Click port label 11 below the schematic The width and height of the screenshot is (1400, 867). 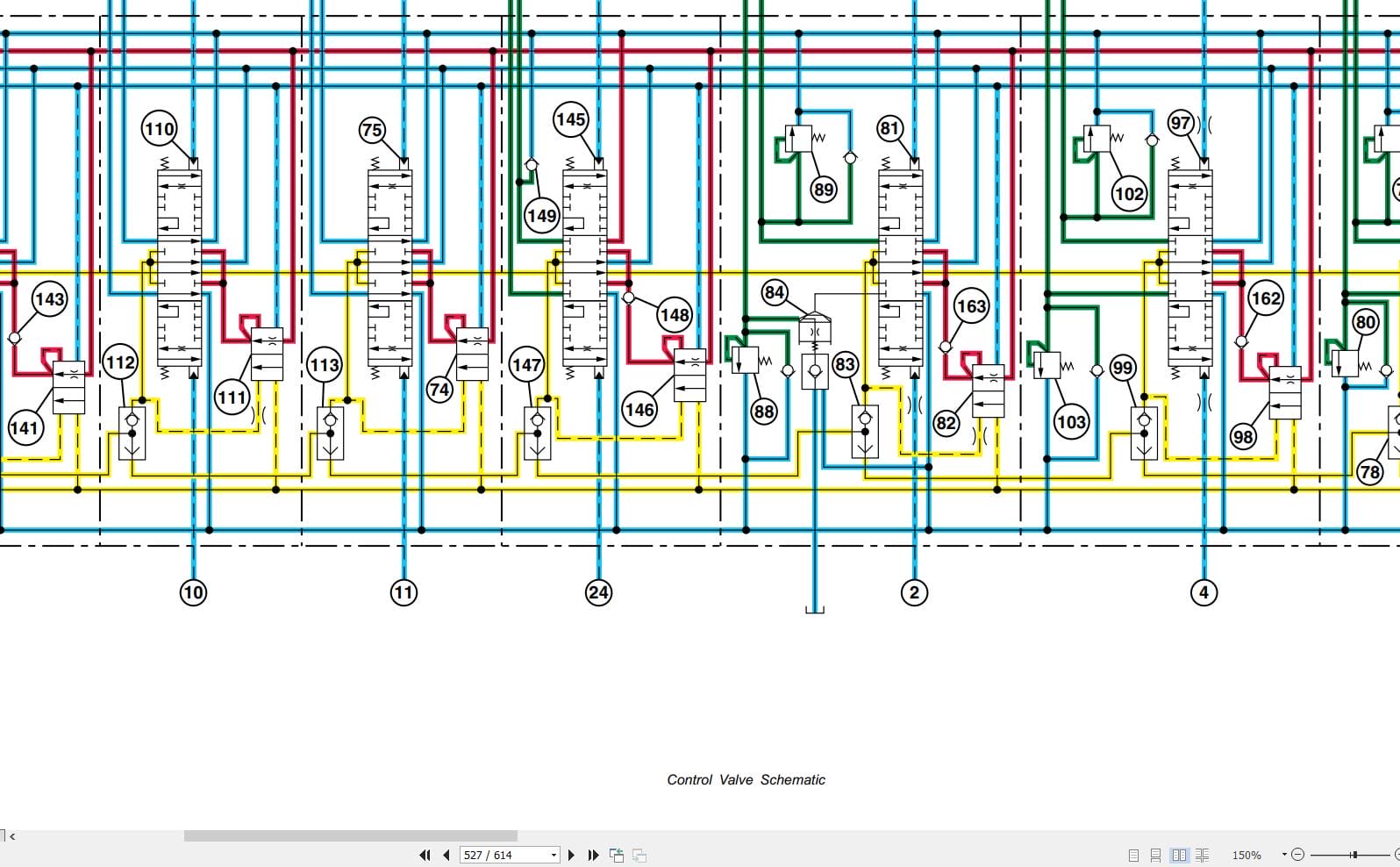[x=404, y=592]
